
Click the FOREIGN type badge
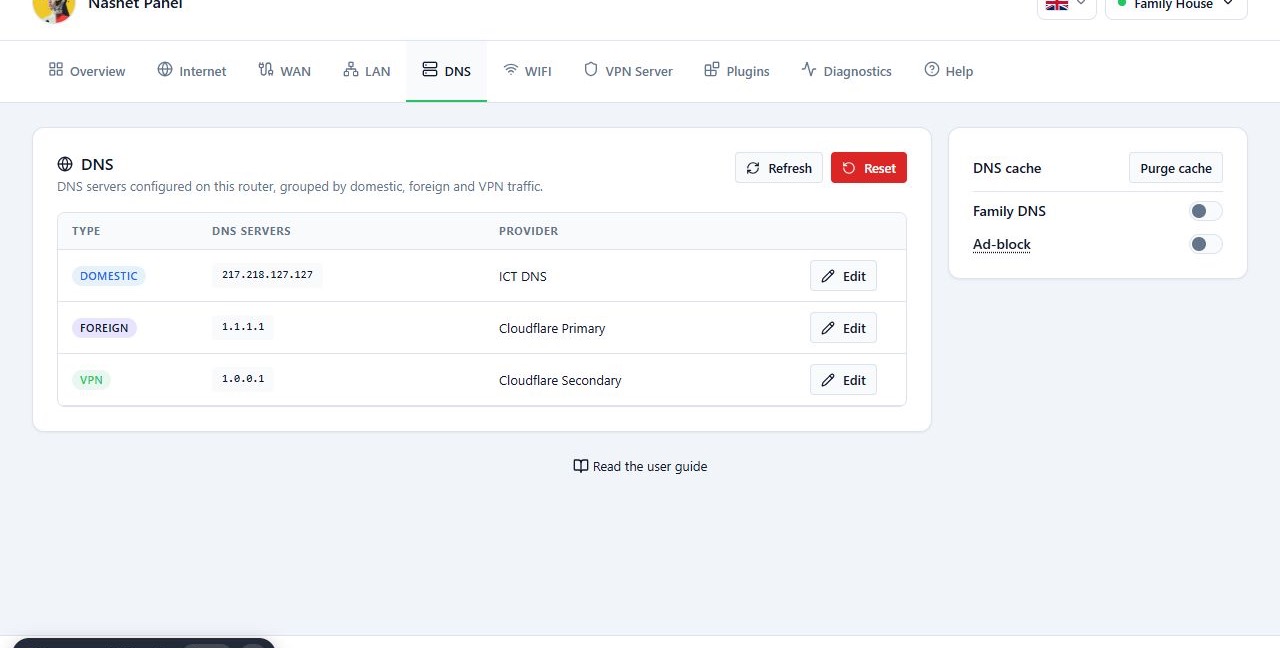click(104, 328)
